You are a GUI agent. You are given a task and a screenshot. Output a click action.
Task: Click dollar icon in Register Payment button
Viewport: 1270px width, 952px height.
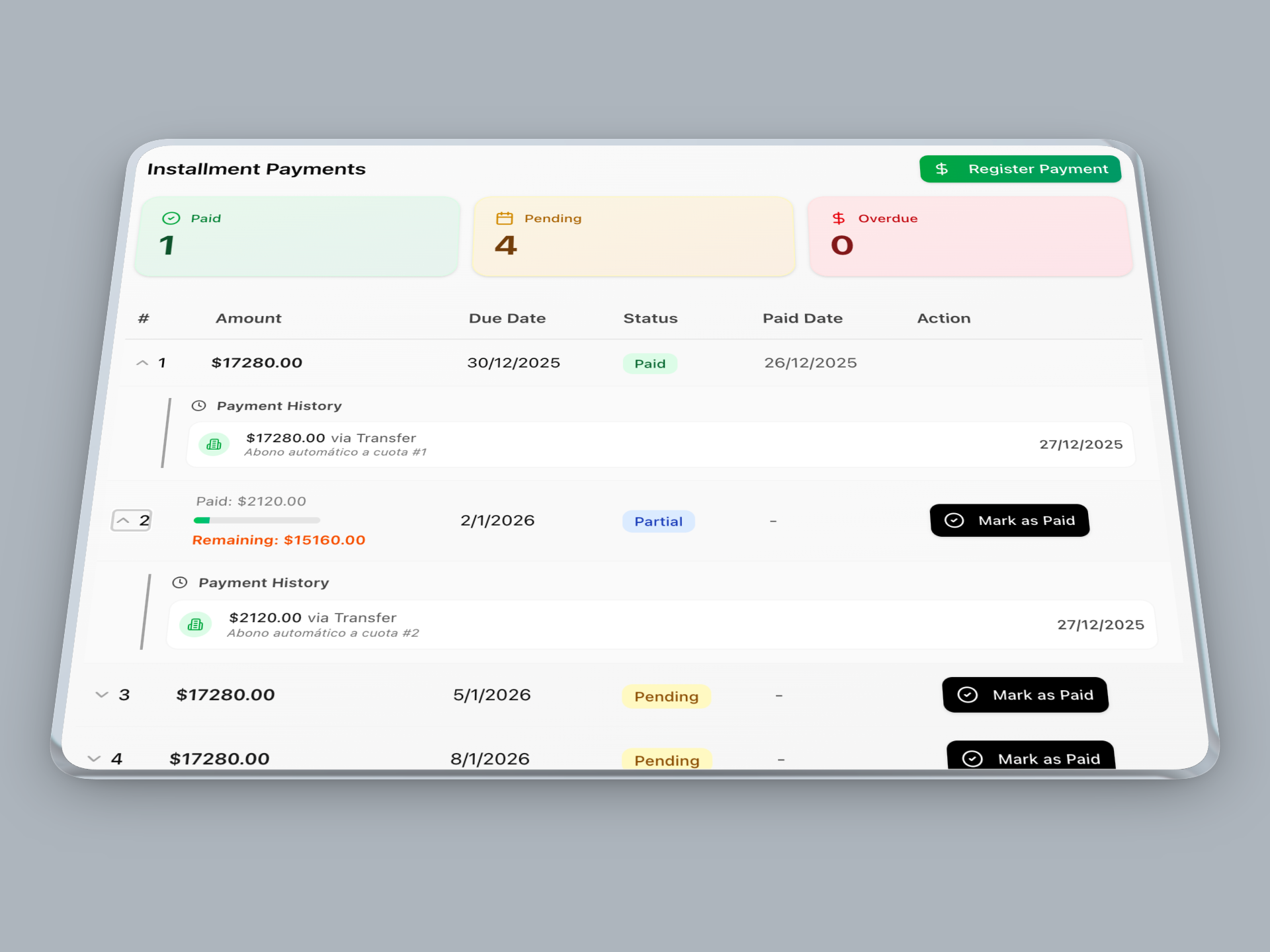coord(942,169)
